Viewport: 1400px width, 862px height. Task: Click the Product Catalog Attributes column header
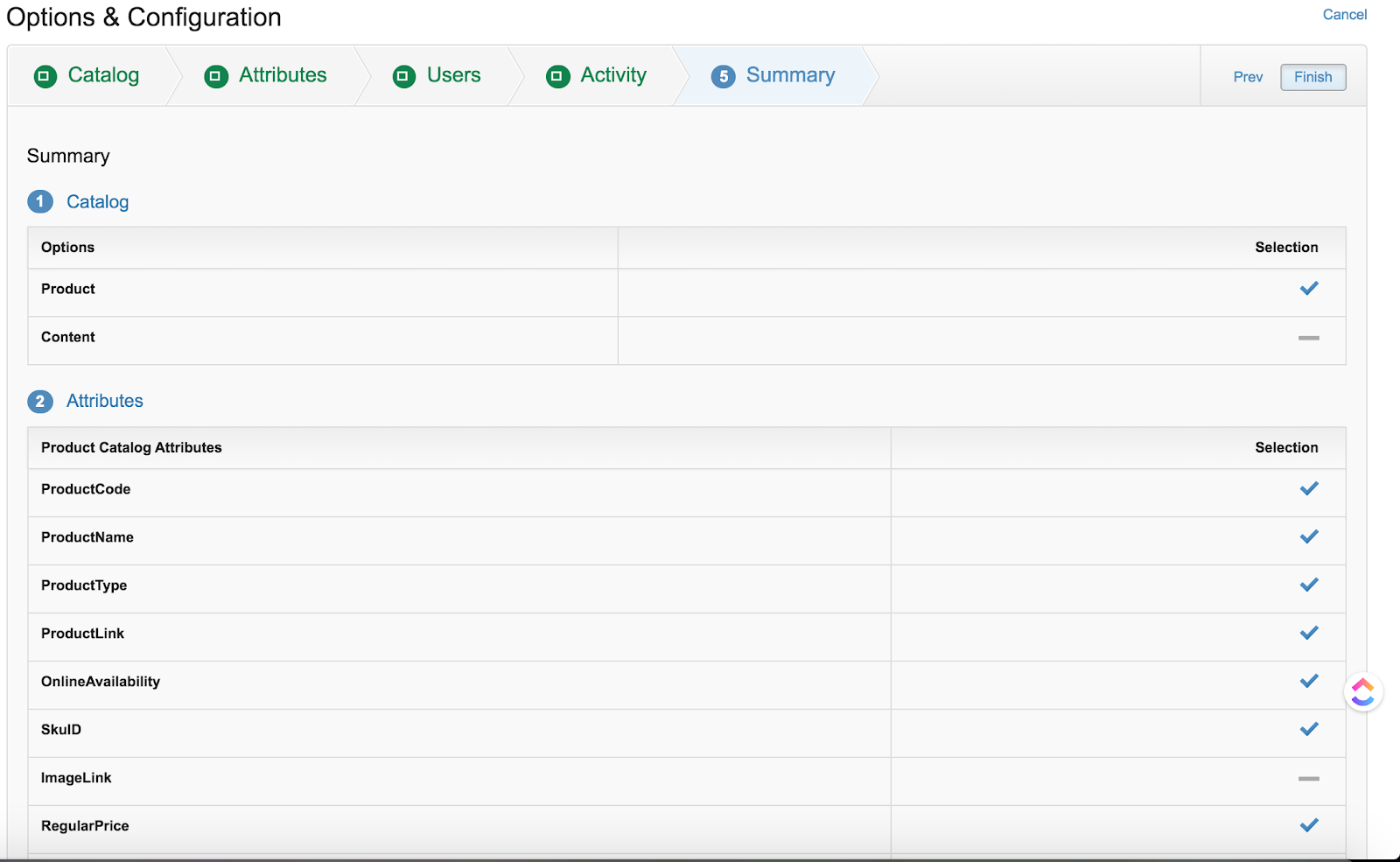pyautogui.click(x=131, y=448)
